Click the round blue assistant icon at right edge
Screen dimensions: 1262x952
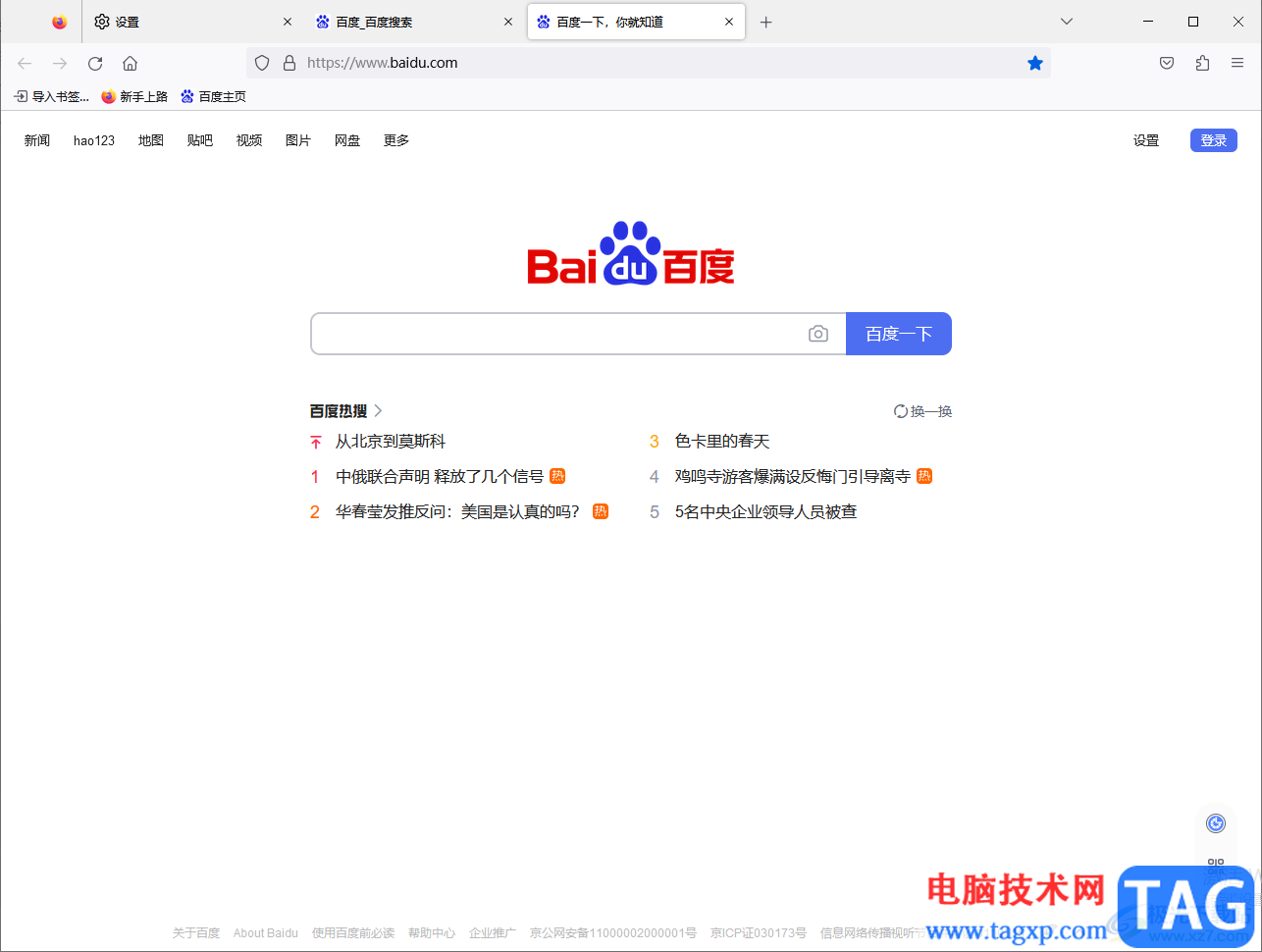click(x=1216, y=823)
